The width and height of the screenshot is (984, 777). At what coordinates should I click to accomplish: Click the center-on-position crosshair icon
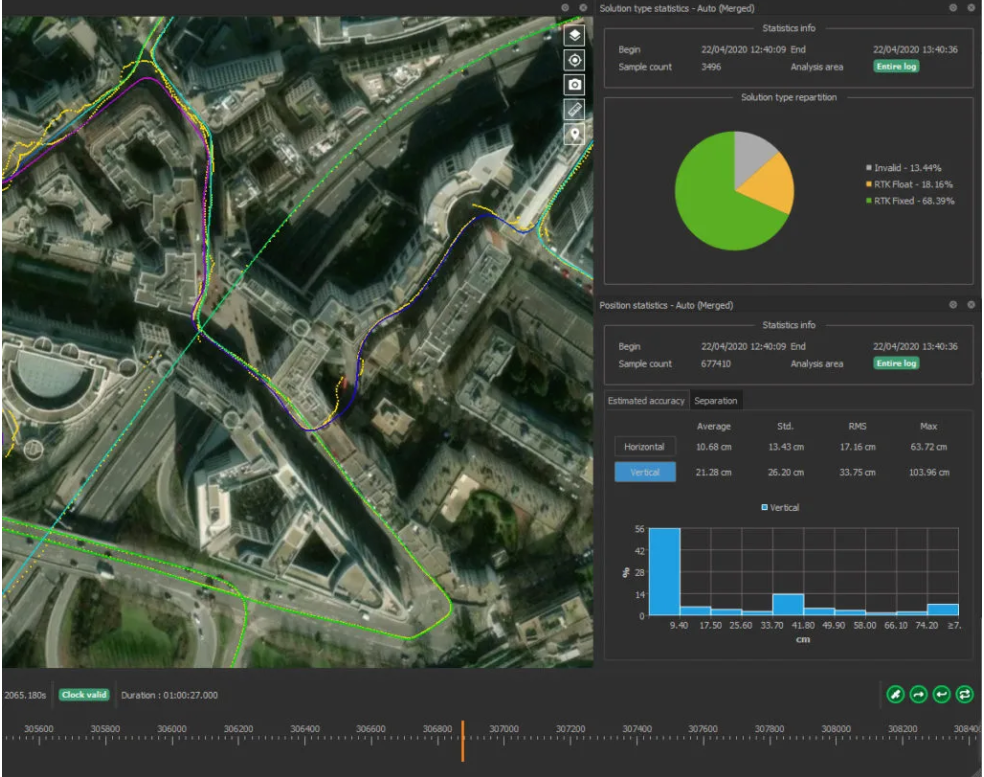click(x=574, y=62)
